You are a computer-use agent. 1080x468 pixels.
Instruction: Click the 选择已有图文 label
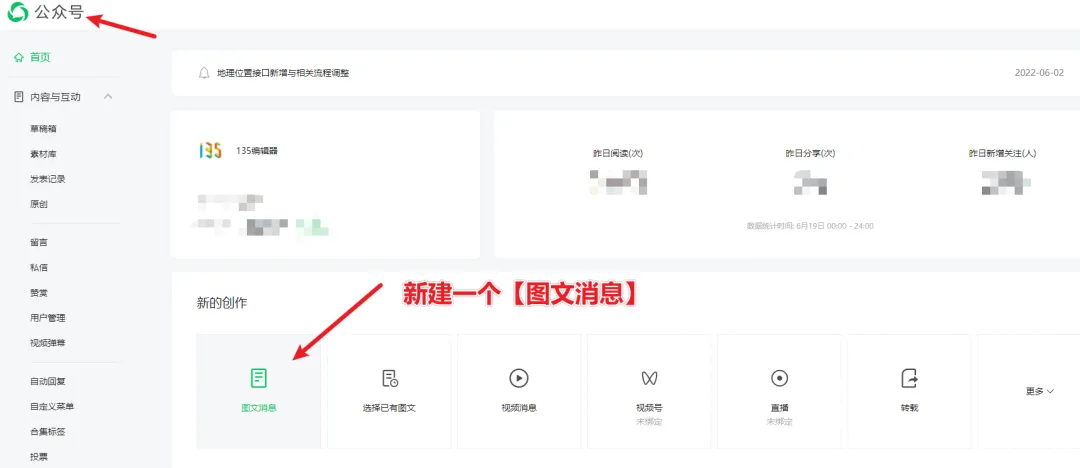tap(389, 408)
